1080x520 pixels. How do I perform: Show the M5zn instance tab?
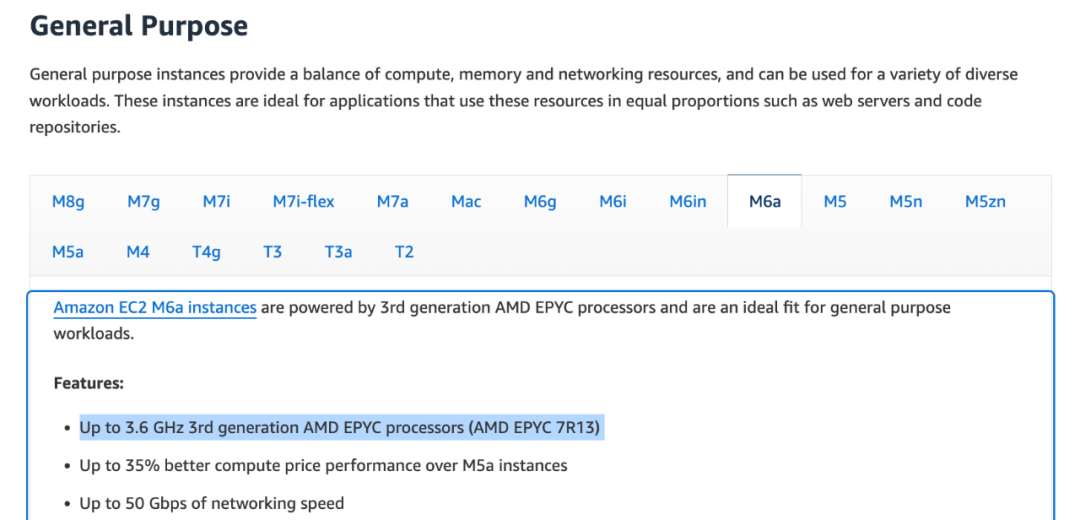point(985,201)
